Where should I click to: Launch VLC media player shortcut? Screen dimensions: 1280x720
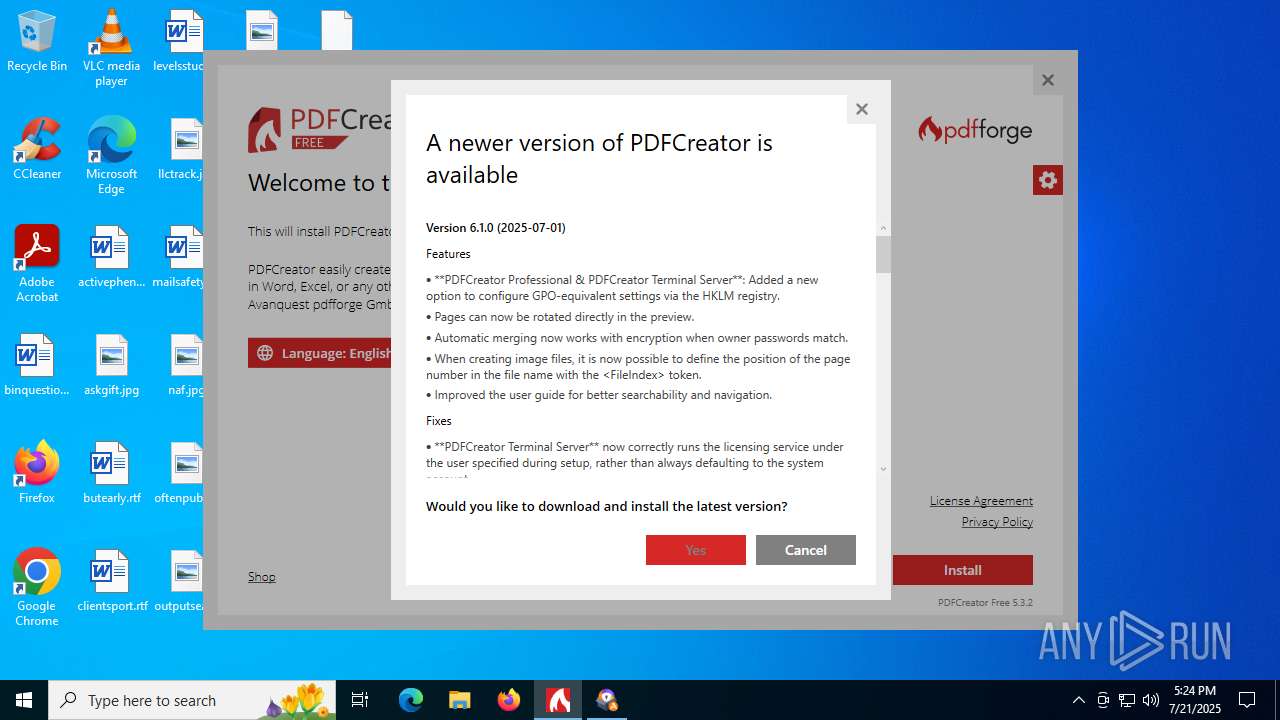(111, 48)
